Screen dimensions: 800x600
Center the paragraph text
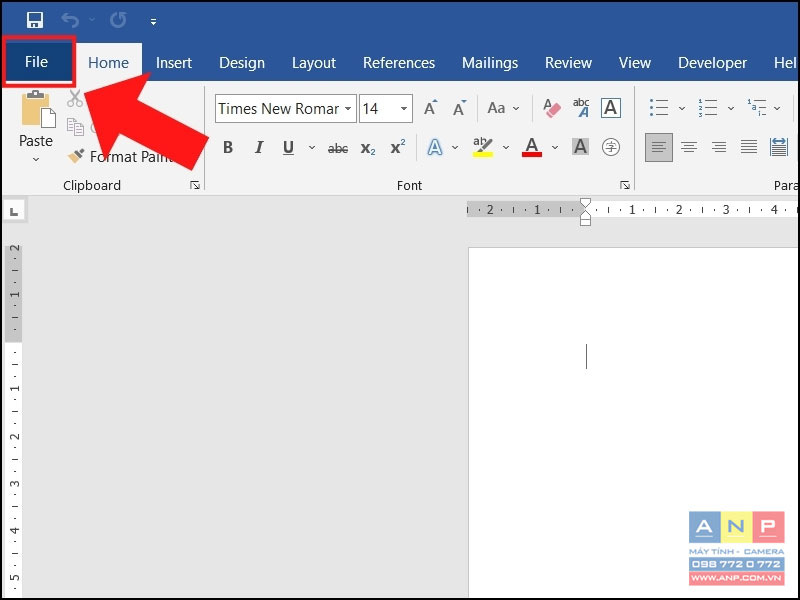pos(689,147)
